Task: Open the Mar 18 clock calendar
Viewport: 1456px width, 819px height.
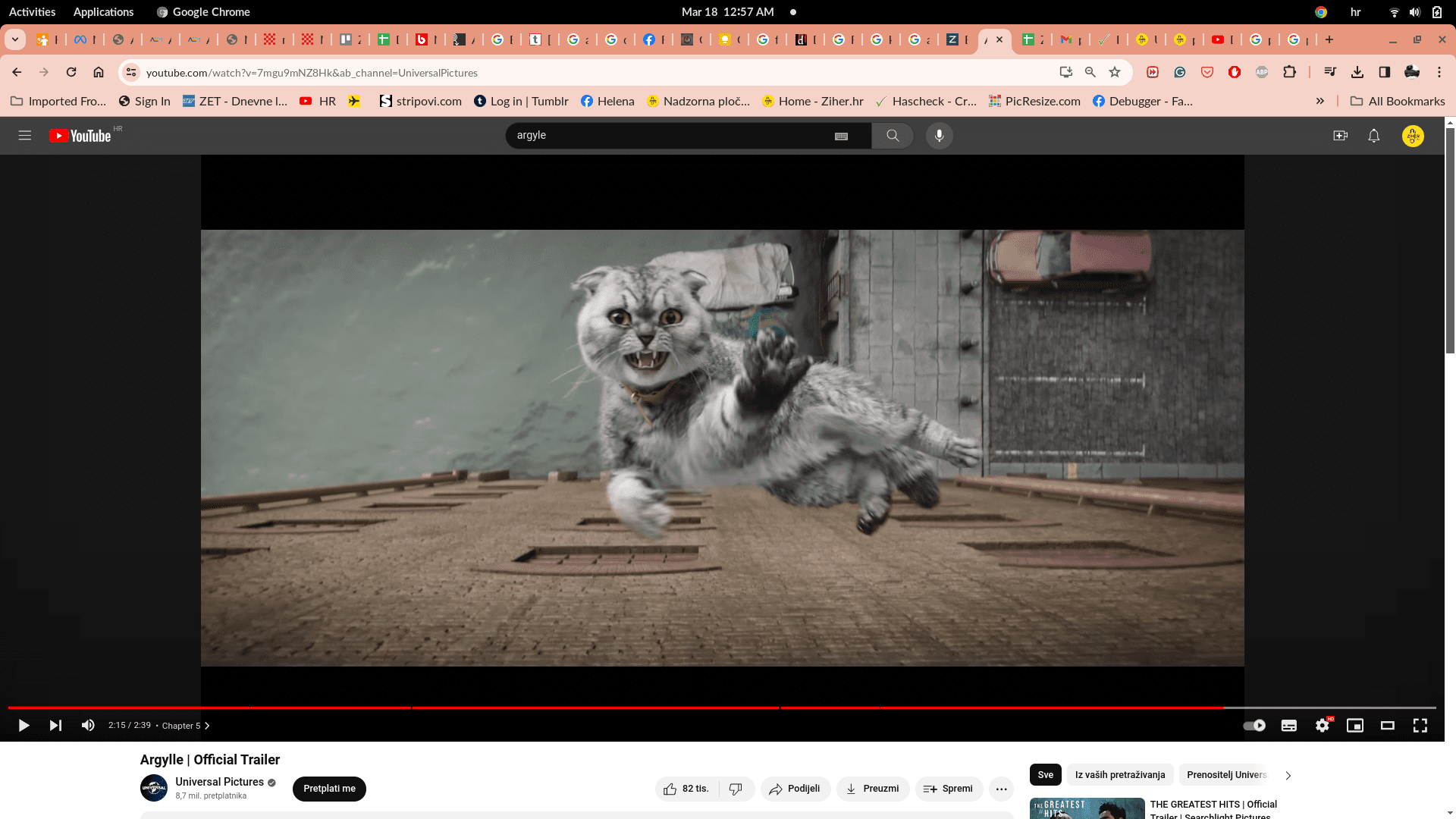Action: [727, 12]
